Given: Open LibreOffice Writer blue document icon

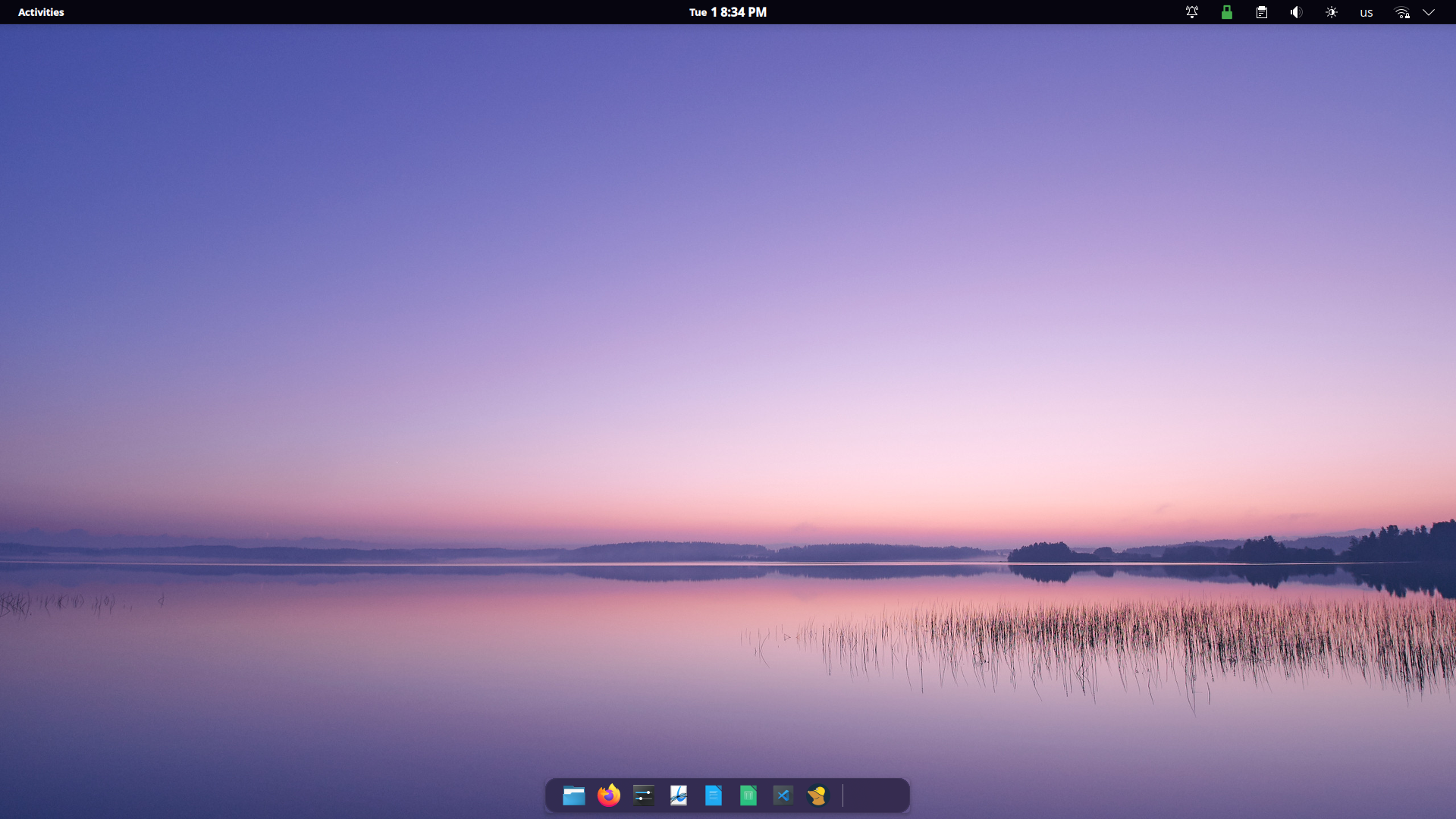Looking at the screenshot, I should pyautogui.click(x=714, y=795).
